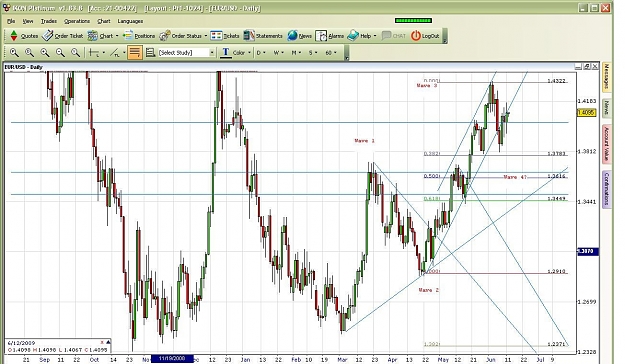
Task: Click the 1.2910 Fibonacci level value
Action: click(x=556, y=272)
